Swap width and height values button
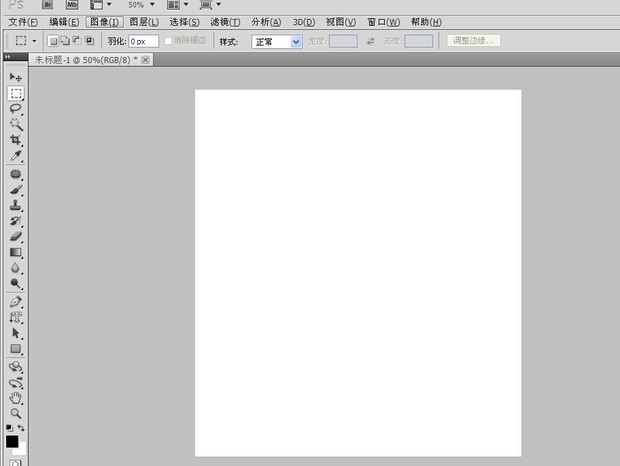Viewport: 620px width, 466px height. (x=370, y=41)
